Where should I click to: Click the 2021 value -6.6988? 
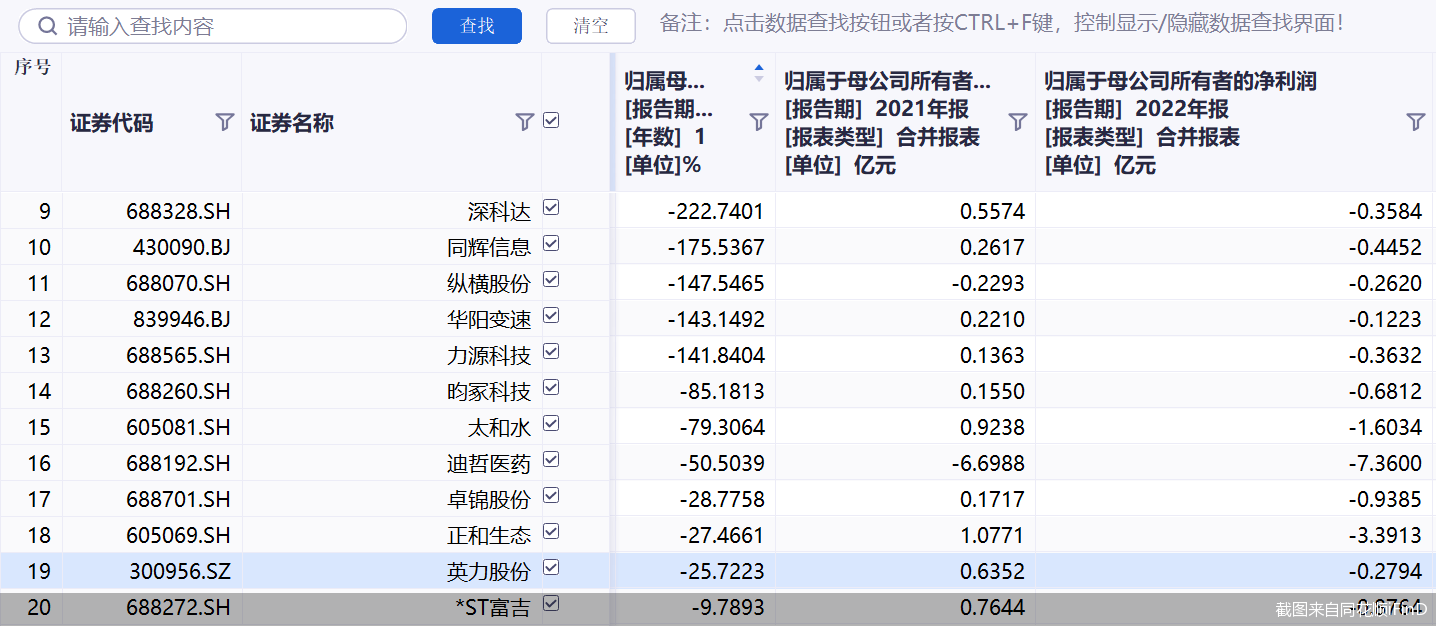pyautogui.click(x=988, y=463)
